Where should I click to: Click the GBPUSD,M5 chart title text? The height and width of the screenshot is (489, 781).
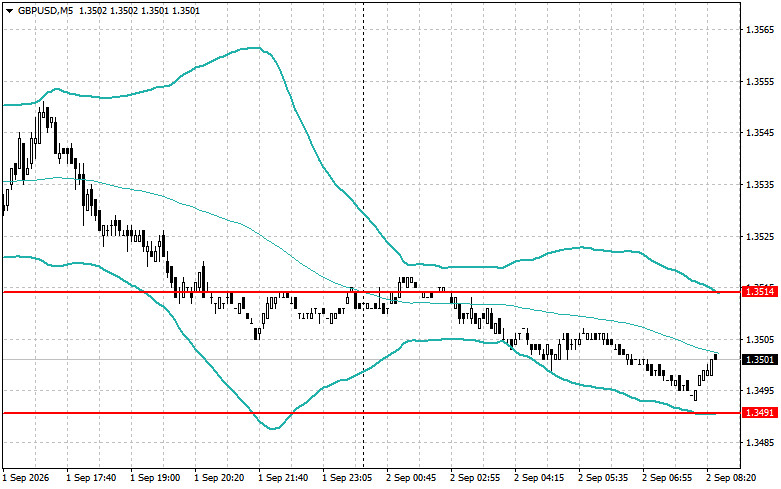[x=45, y=10]
